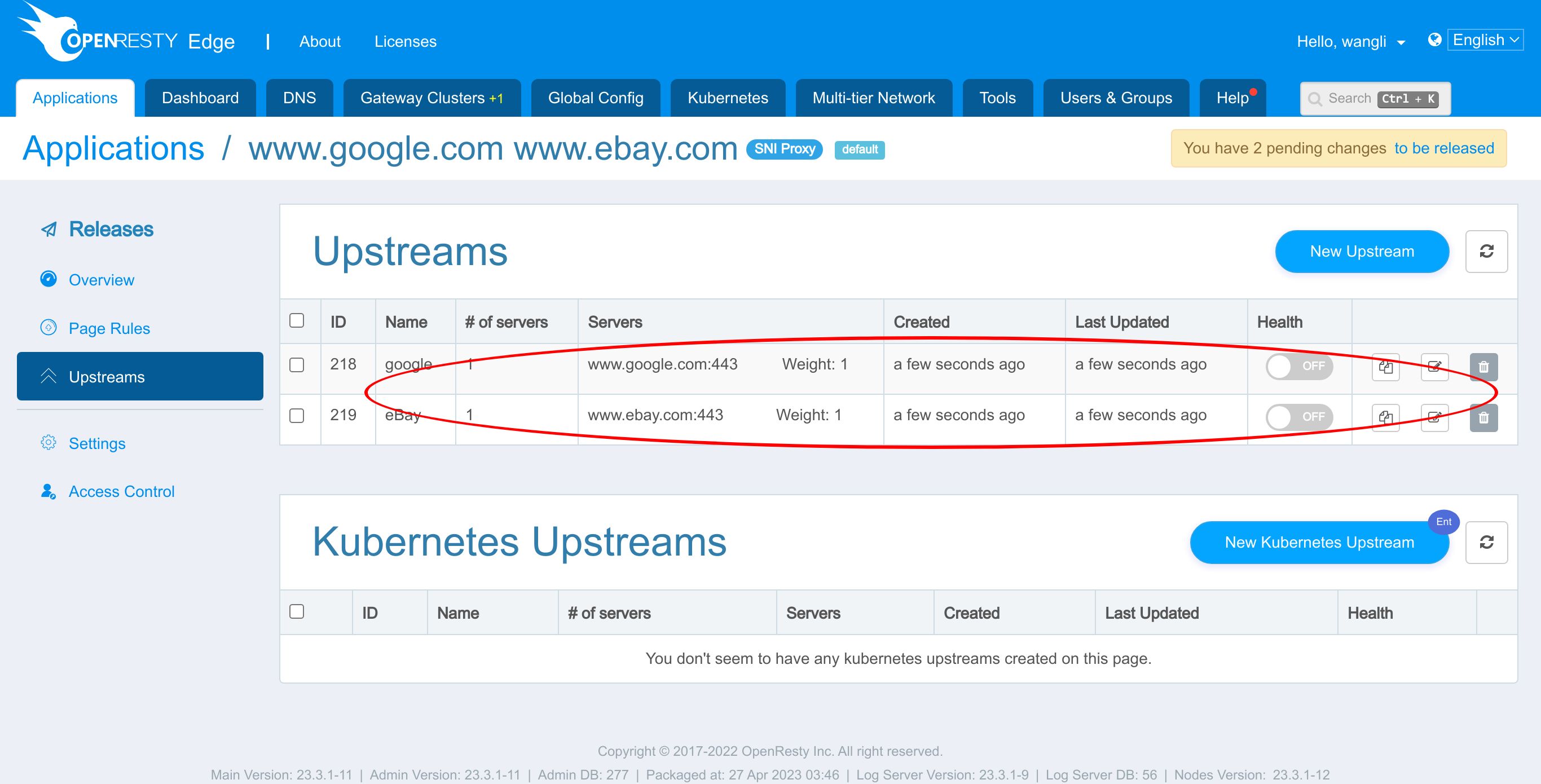Open the globe language icon
Screen dimensions: 1541x784
coord(1434,40)
